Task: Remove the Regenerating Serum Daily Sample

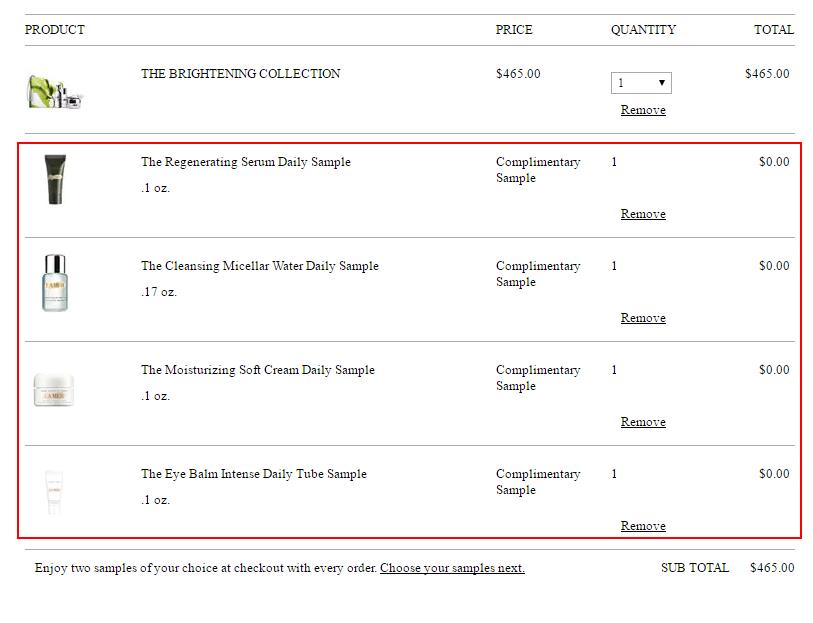Action: tap(643, 214)
